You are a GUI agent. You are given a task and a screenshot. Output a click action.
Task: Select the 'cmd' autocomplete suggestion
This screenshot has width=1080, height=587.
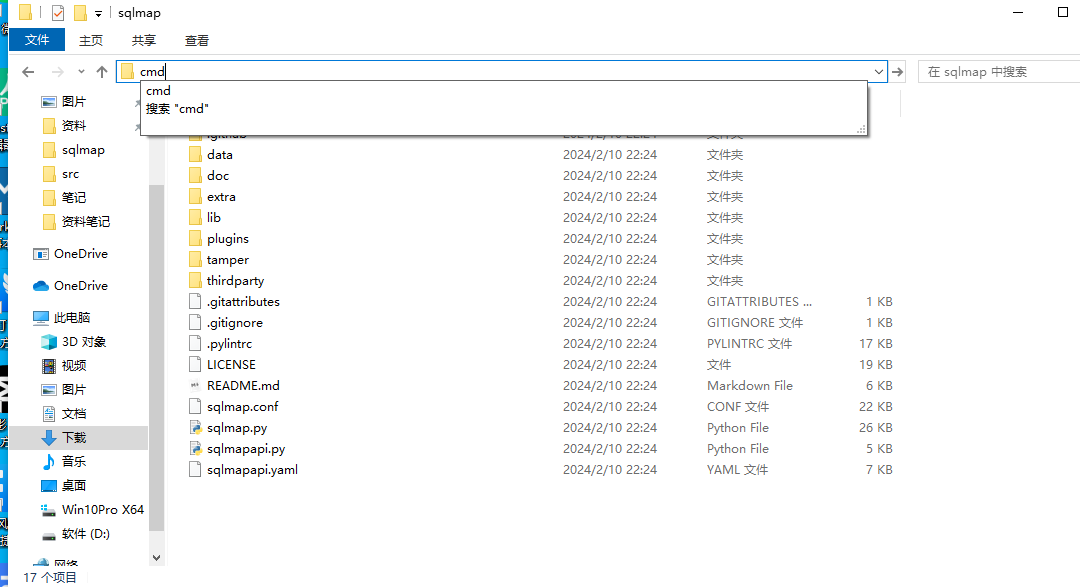coord(158,91)
